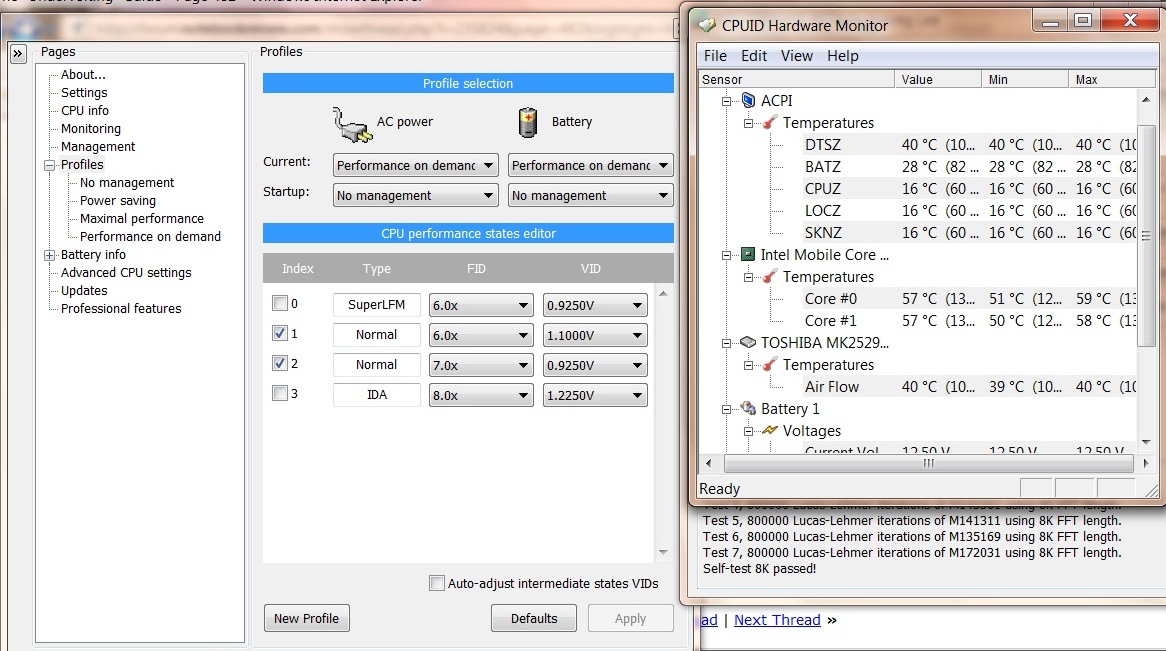Click the thermometer icon under ACPI
1166x651 pixels.
pyautogui.click(x=770, y=122)
